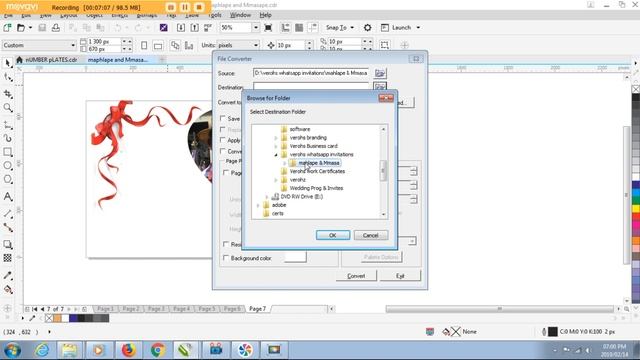640x360 pixels.
Task: Select the Text tool
Action: [x=8, y=197]
